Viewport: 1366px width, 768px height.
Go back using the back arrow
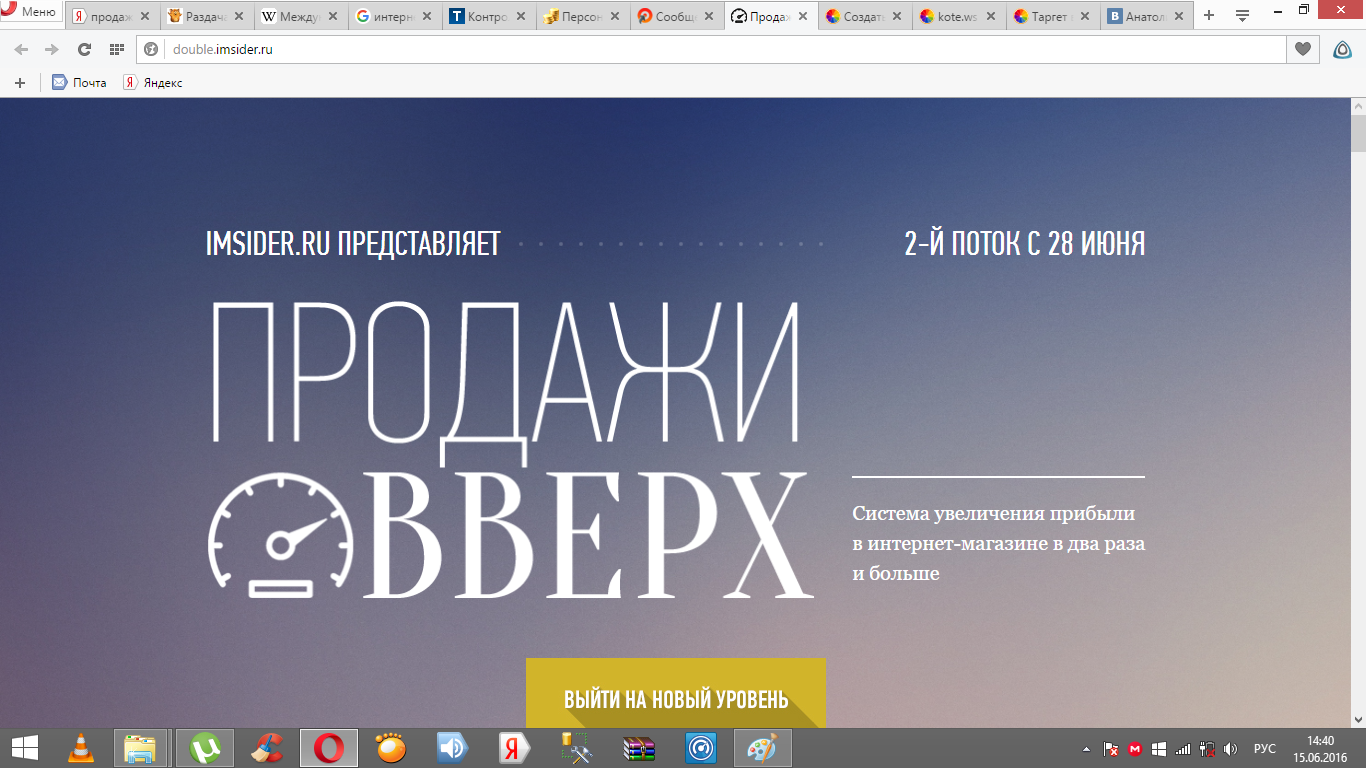tap(22, 49)
